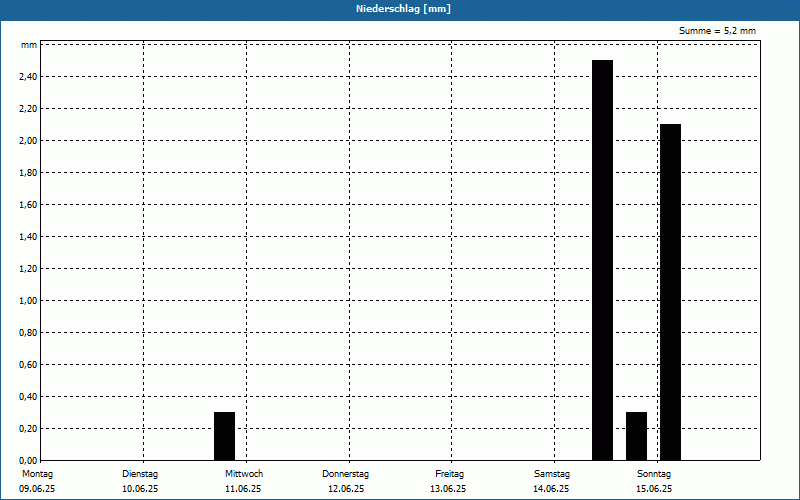Click the 0,80 y-axis value
The image size is (800, 500).
coord(28,333)
